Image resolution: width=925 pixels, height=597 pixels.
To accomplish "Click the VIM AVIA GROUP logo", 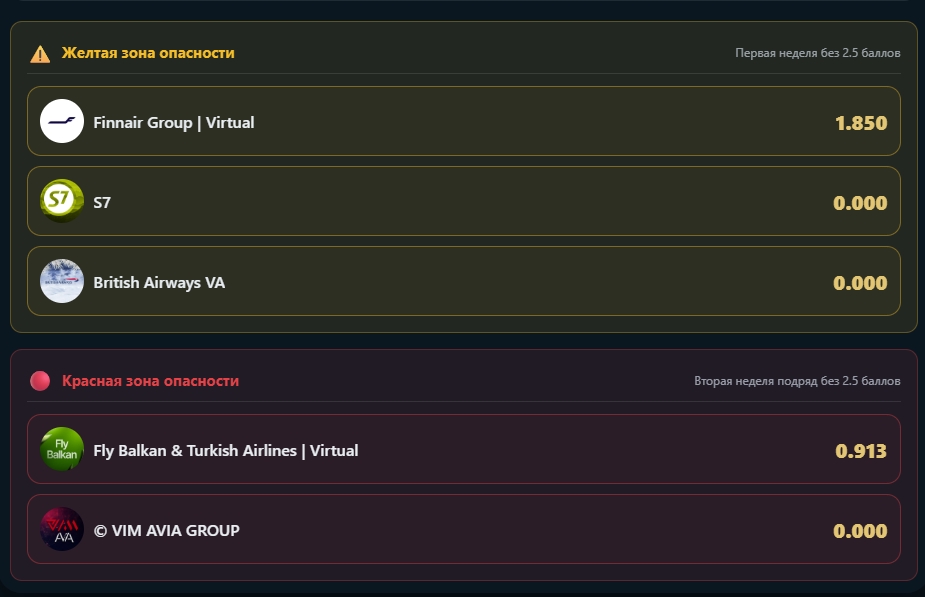I will tap(62, 529).
